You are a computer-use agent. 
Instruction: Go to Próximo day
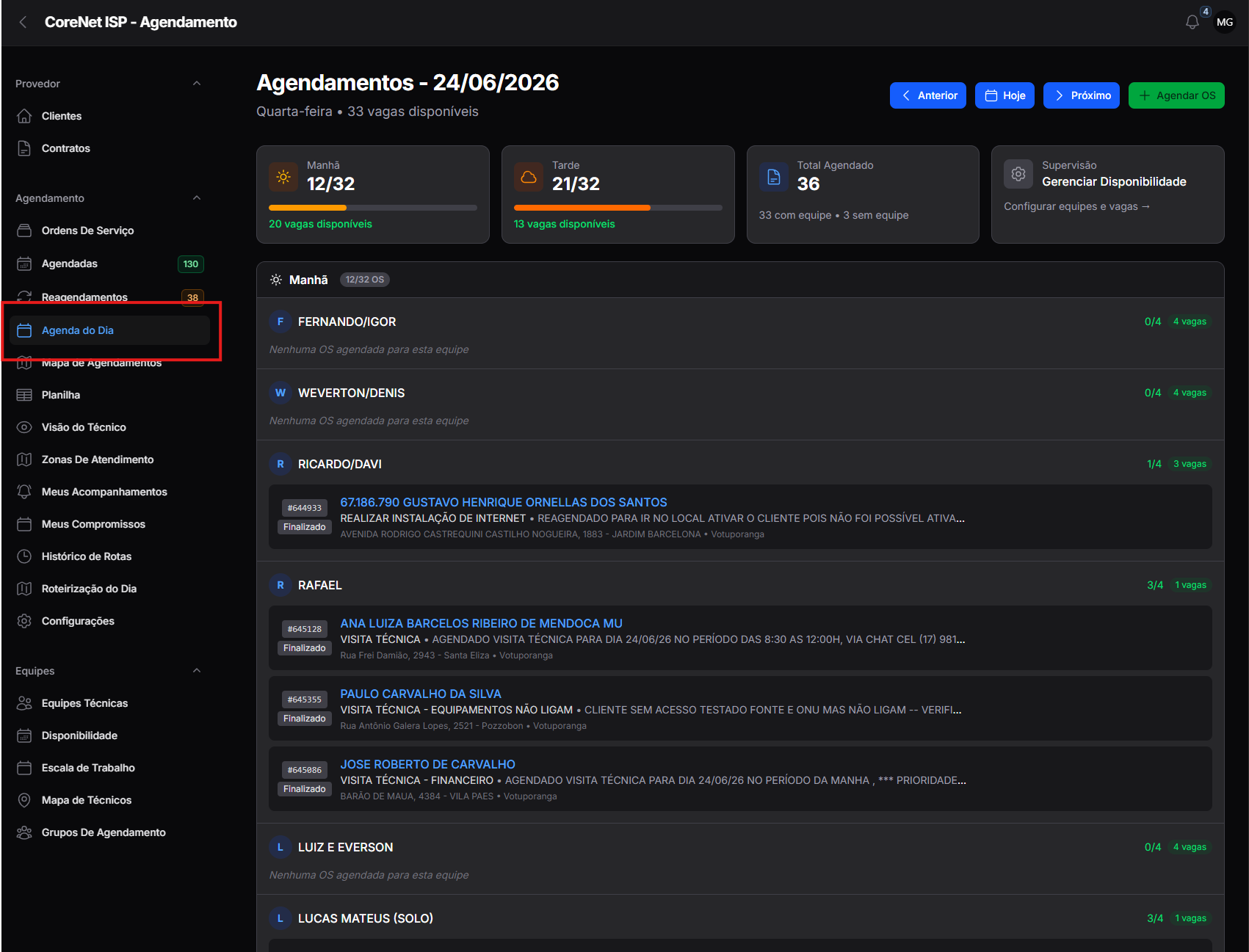point(1082,95)
